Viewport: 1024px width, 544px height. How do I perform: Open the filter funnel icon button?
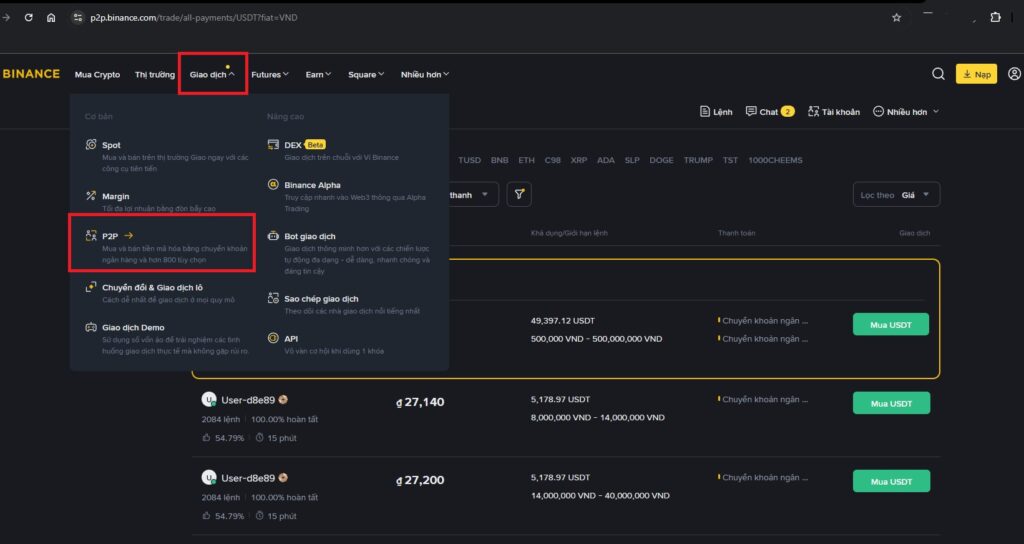tap(519, 195)
